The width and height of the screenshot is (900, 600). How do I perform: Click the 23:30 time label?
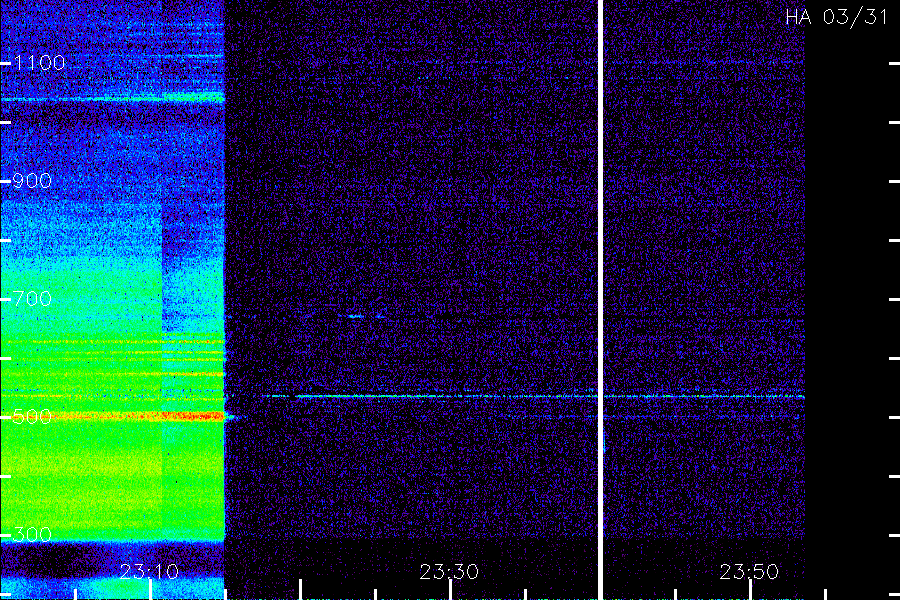tap(449, 572)
